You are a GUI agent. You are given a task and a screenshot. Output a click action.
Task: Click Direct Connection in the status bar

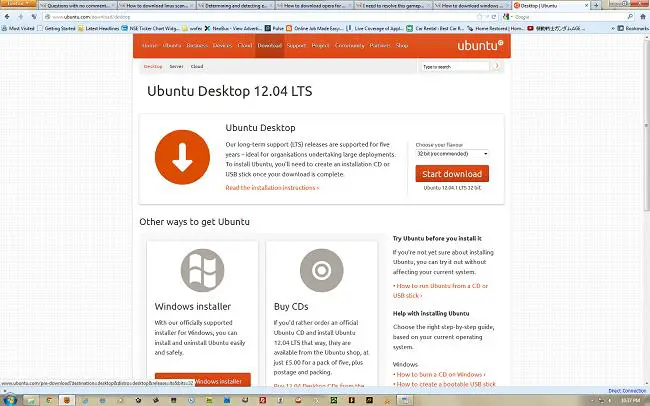pos(627,391)
